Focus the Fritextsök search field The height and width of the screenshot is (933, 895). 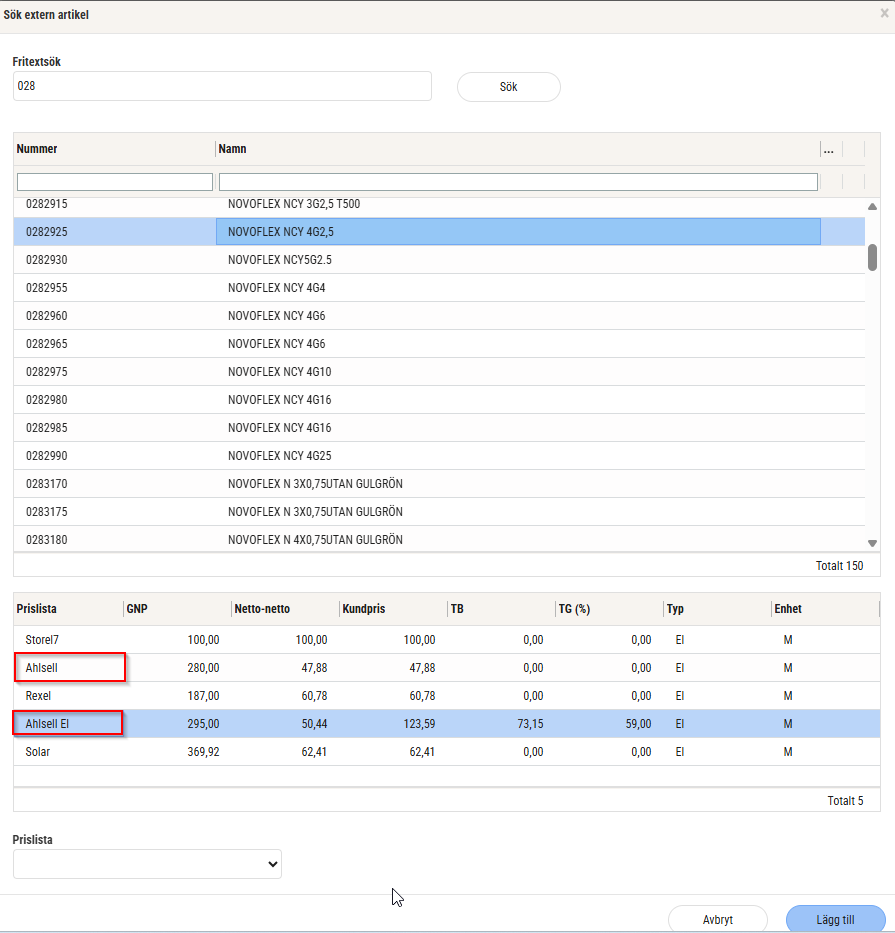(x=222, y=86)
